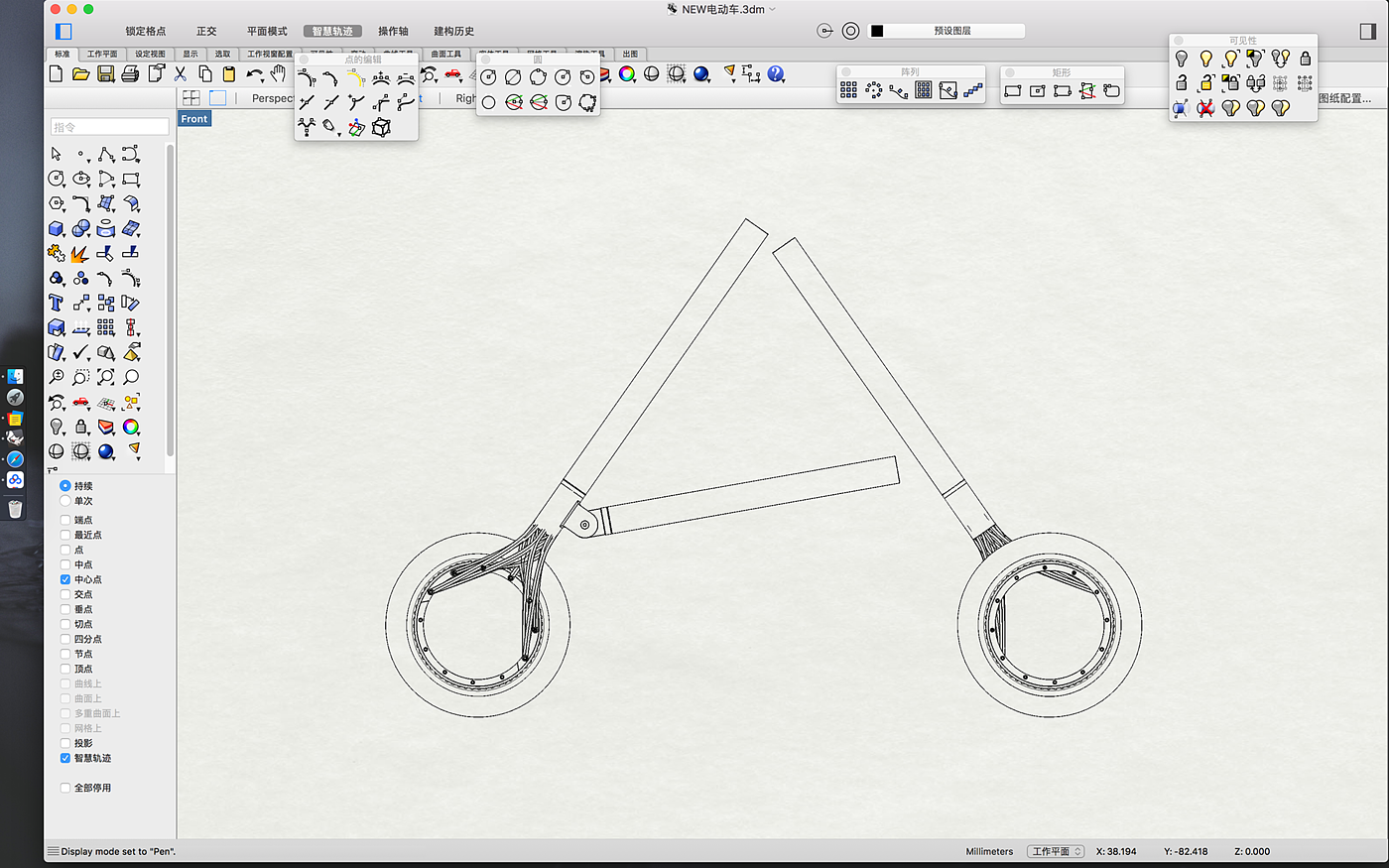This screenshot has width=1389, height=868.
Task: Open the 工作平面 dropdown in status bar
Action: [1056, 851]
